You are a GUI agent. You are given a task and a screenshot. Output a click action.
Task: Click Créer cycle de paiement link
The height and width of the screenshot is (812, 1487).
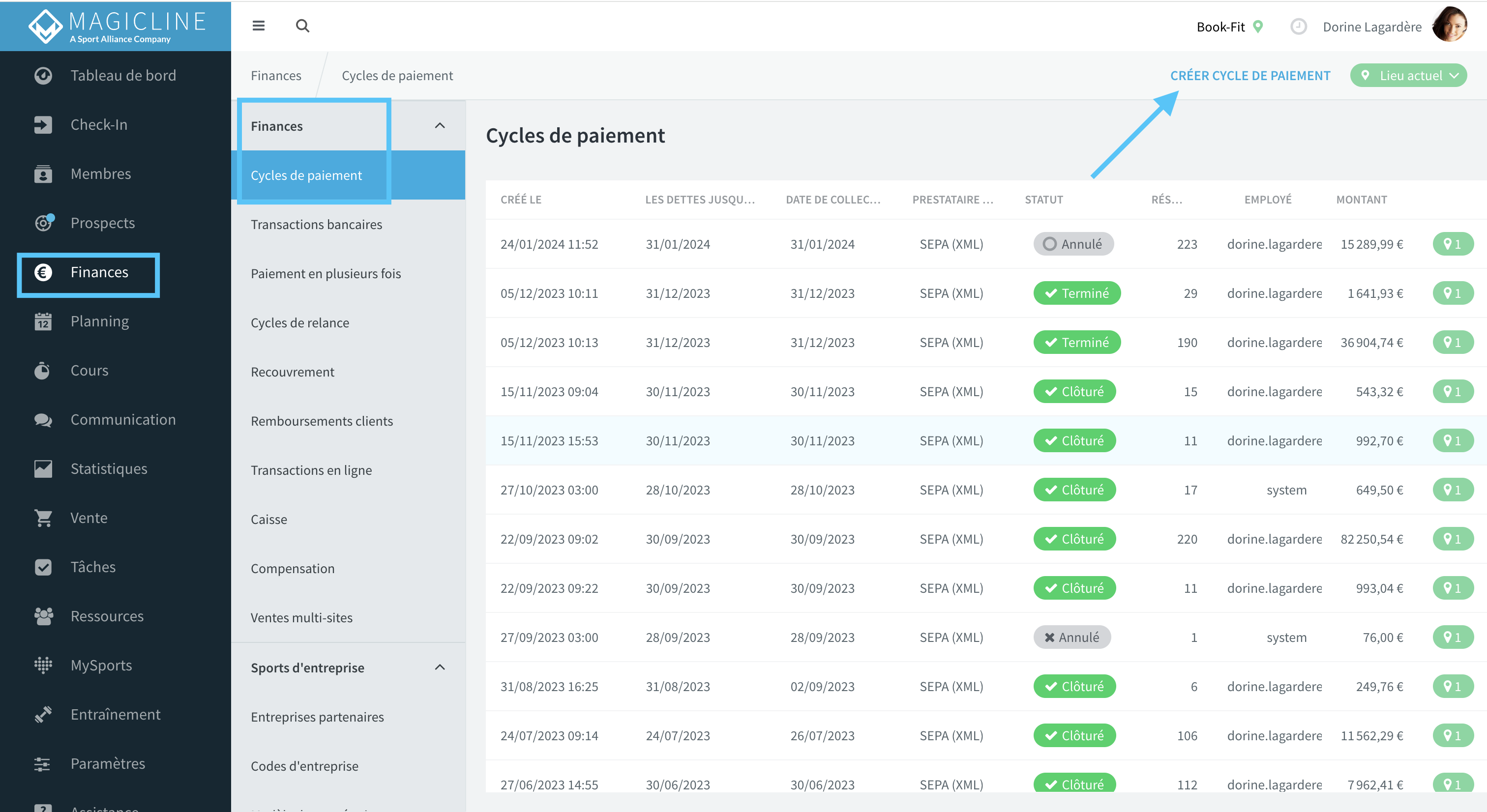(1250, 76)
